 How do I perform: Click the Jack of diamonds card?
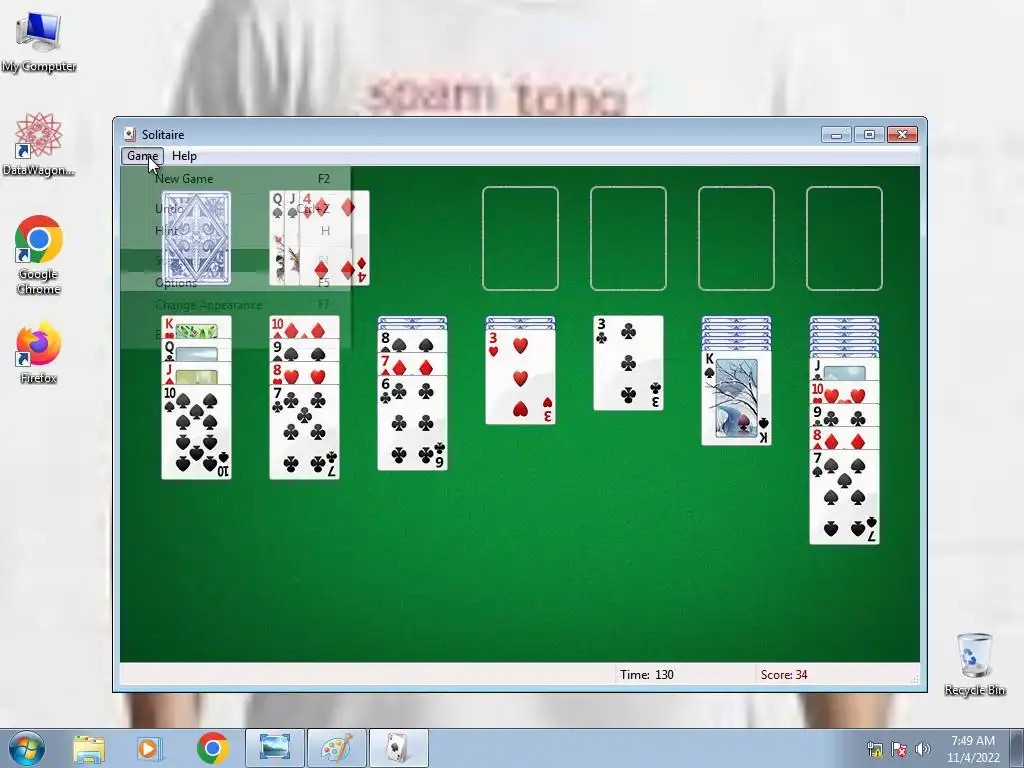click(x=196, y=373)
